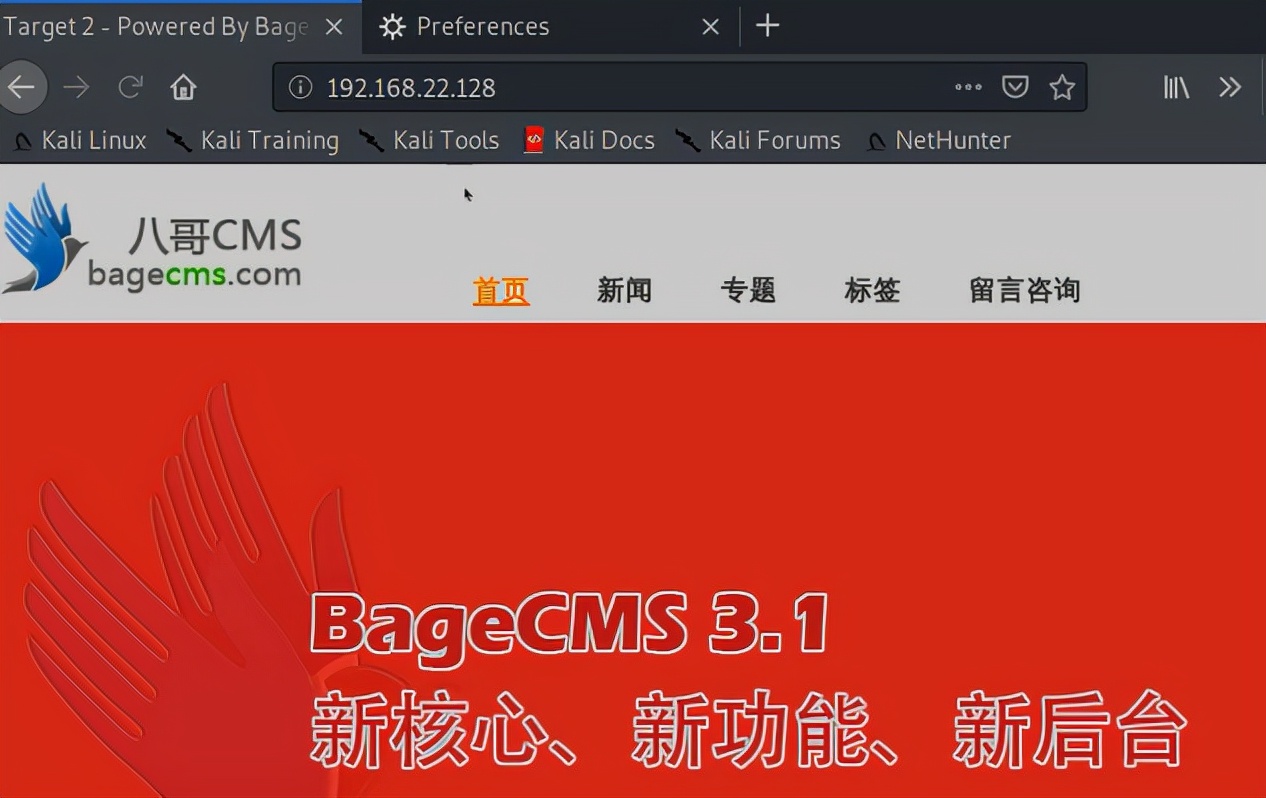Open the Kali Tools bookmark
The image size is (1266, 798).
click(445, 140)
